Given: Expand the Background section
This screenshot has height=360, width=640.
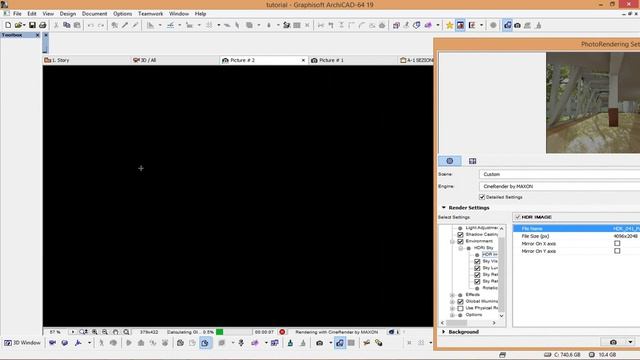Looking at the screenshot, I should (444, 332).
